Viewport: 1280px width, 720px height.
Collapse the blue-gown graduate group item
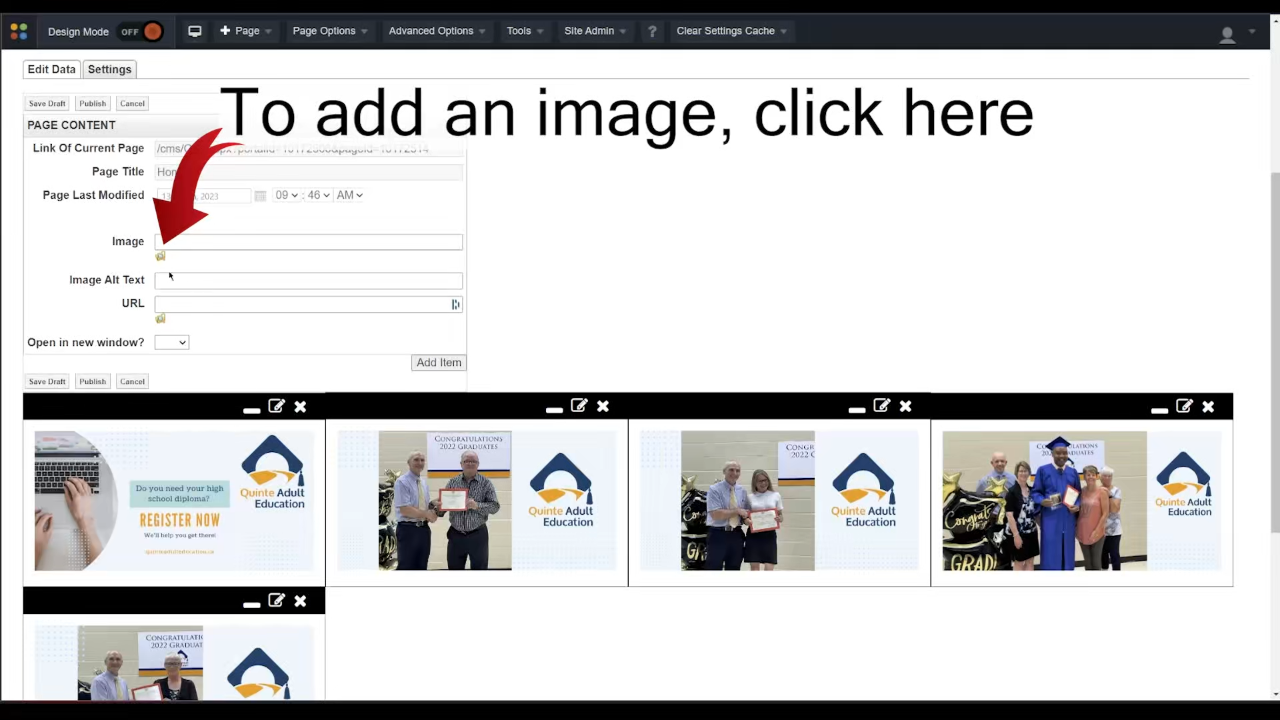(1159, 409)
